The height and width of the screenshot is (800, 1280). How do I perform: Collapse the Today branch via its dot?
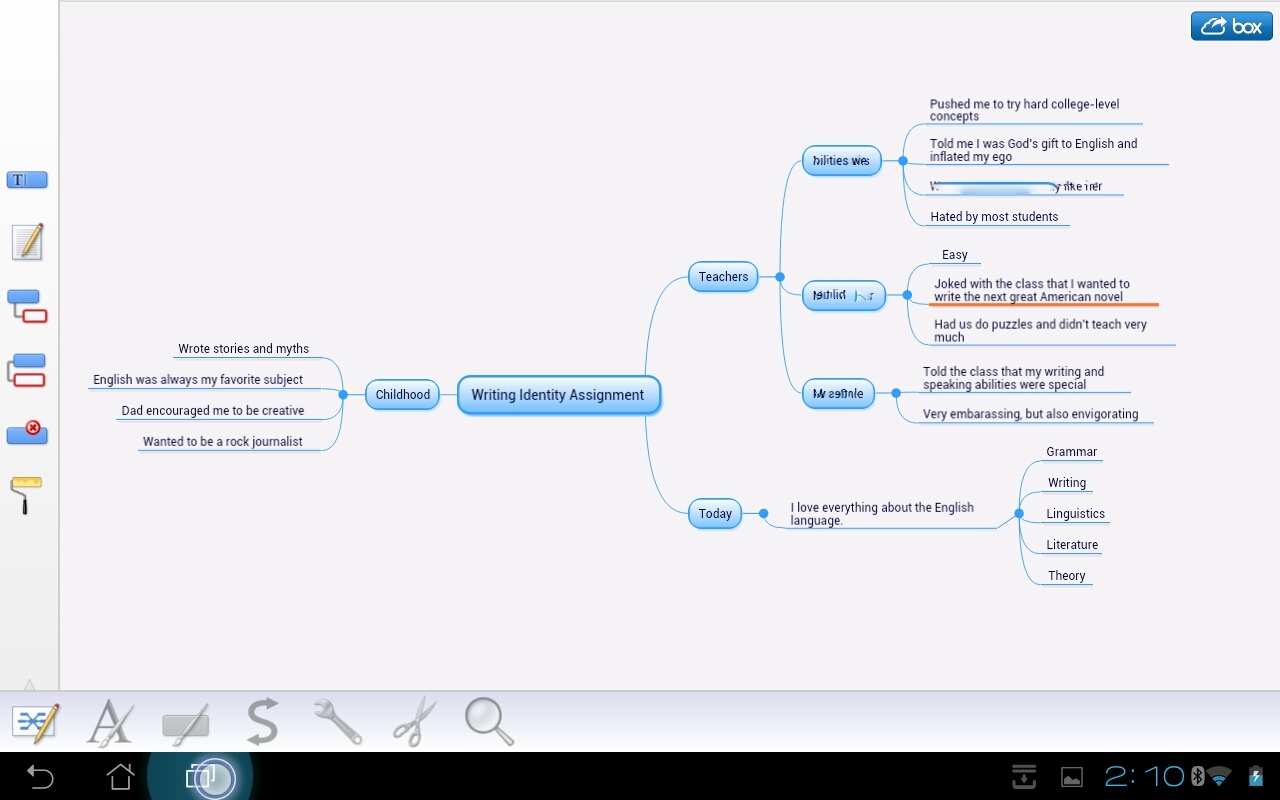point(763,514)
